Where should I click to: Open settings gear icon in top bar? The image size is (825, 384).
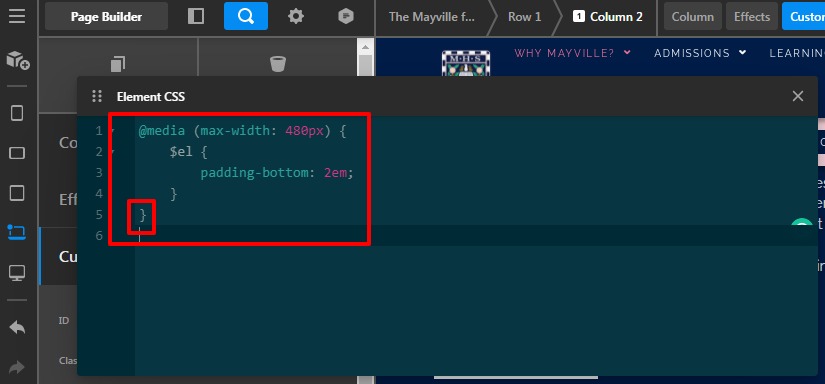(296, 16)
